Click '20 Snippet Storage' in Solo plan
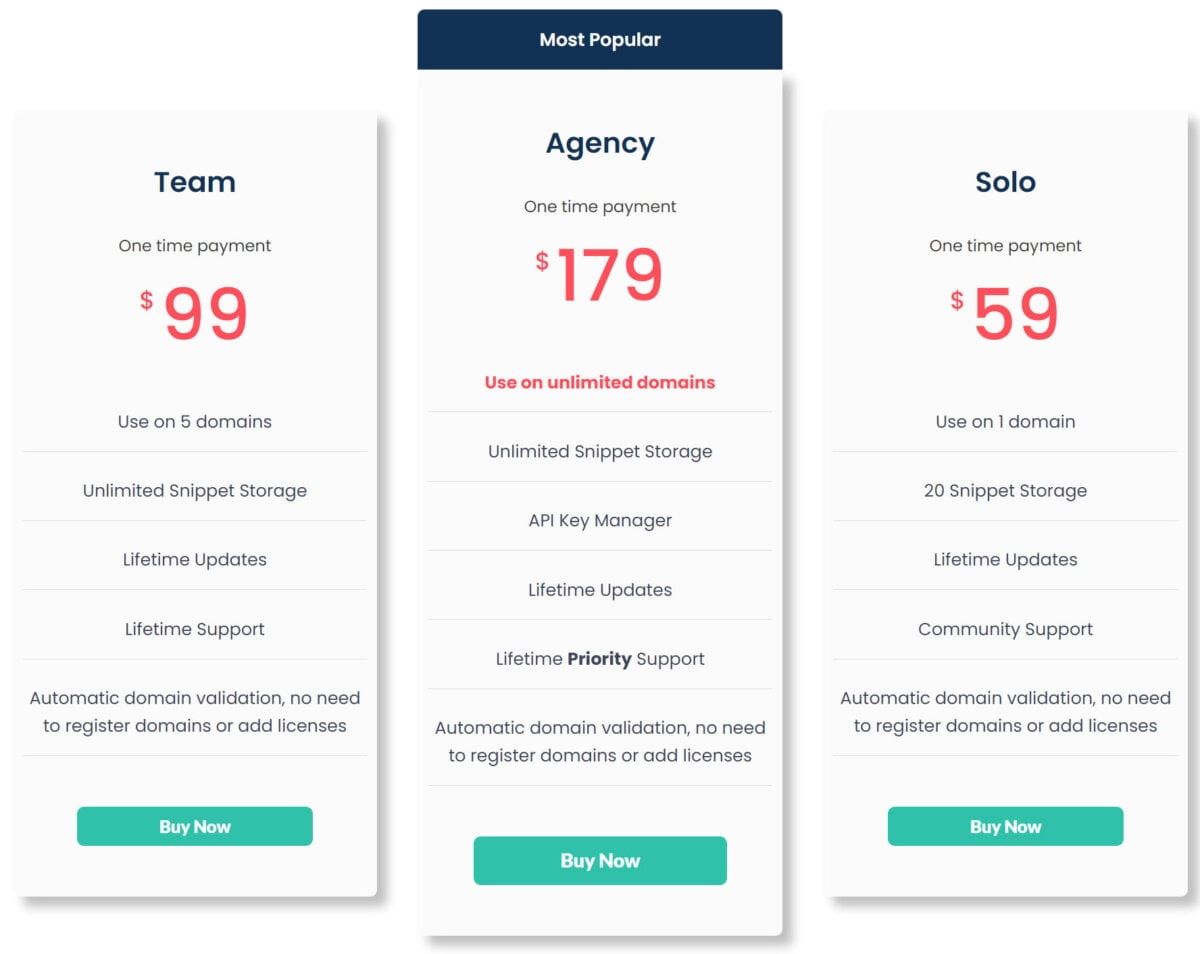Image resolution: width=1200 pixels, height=954 pixels. pos(1005,490)
